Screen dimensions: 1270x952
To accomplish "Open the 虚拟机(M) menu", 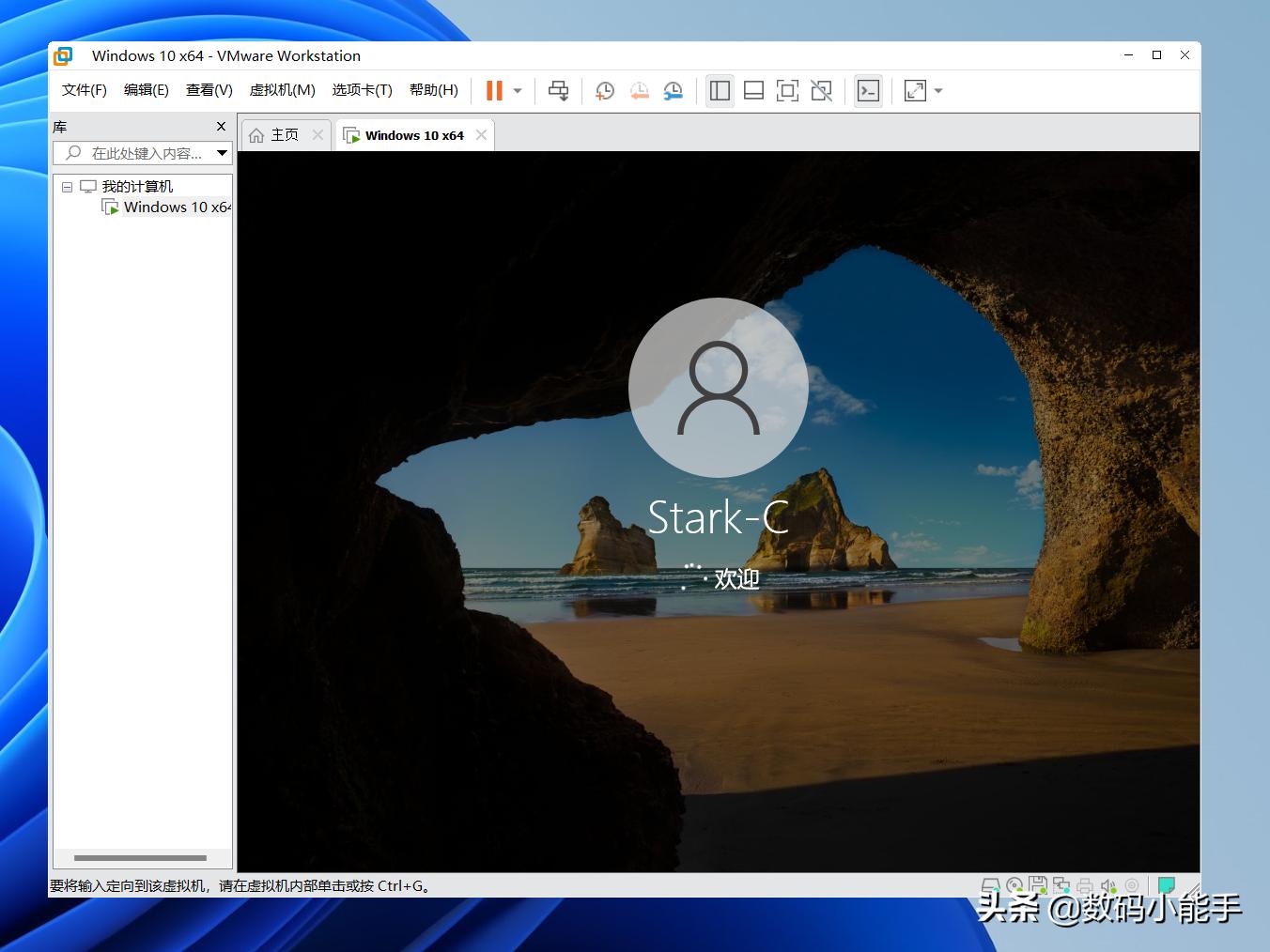I will click(x=282, y=90).
